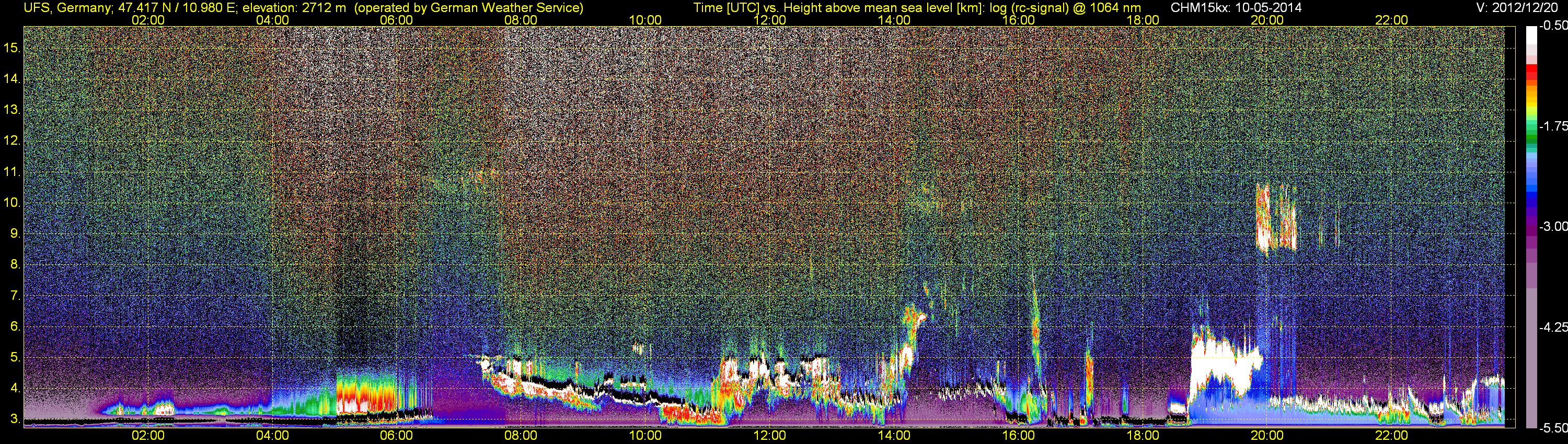Click the "5." height axis label
This screenshot has width=1568, height=444.
point(15,358)
